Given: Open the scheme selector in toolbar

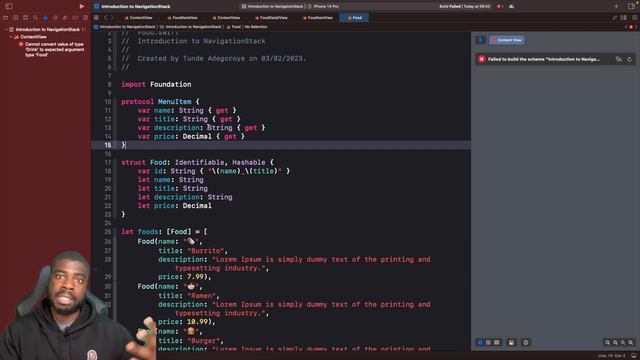Looking at the screenshot, I should 273,7.
